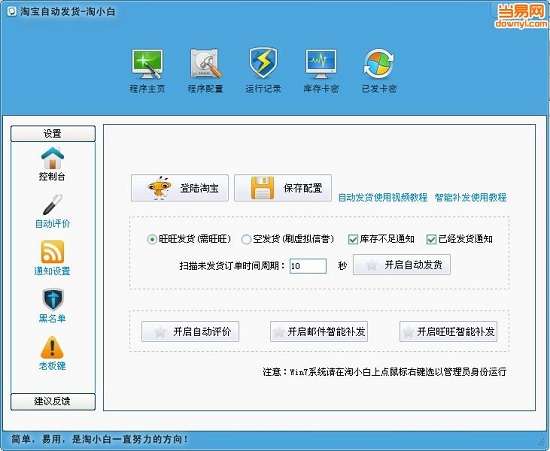Select the 旺旺发货 radio button

[x=152, y=240]
